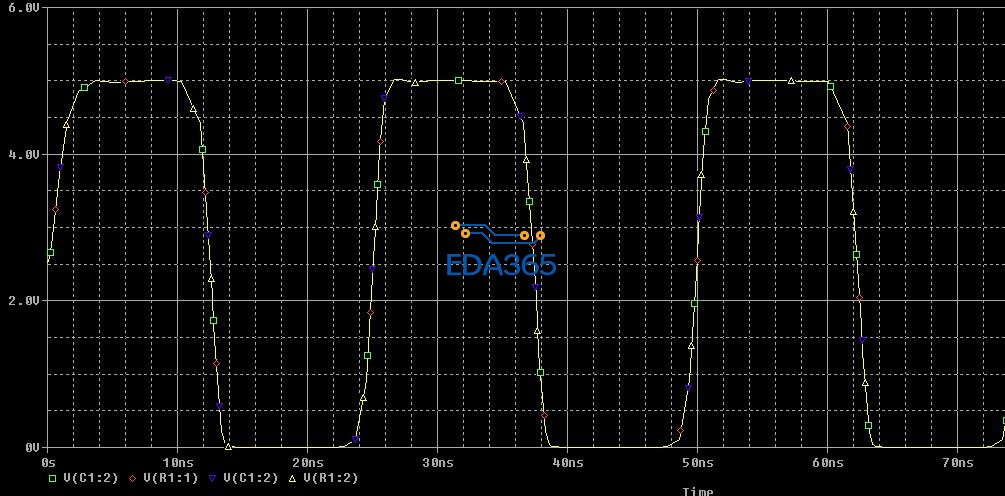Click the 10ns time axis label
This screenshot has width=1005, height=496.
178,462
